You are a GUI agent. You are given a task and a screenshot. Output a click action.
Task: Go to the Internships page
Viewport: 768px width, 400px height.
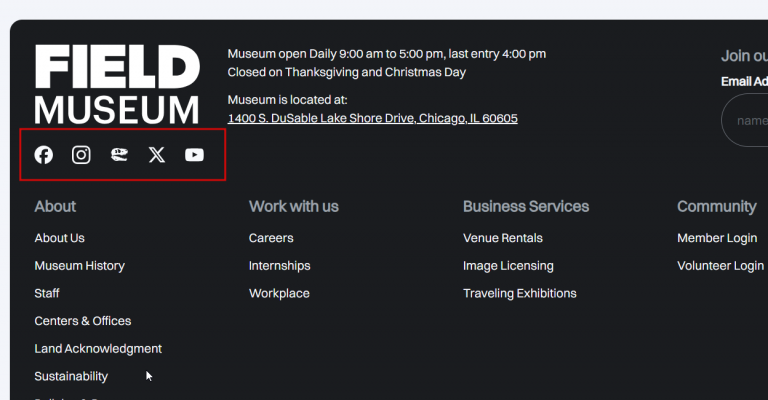(279, 266)
